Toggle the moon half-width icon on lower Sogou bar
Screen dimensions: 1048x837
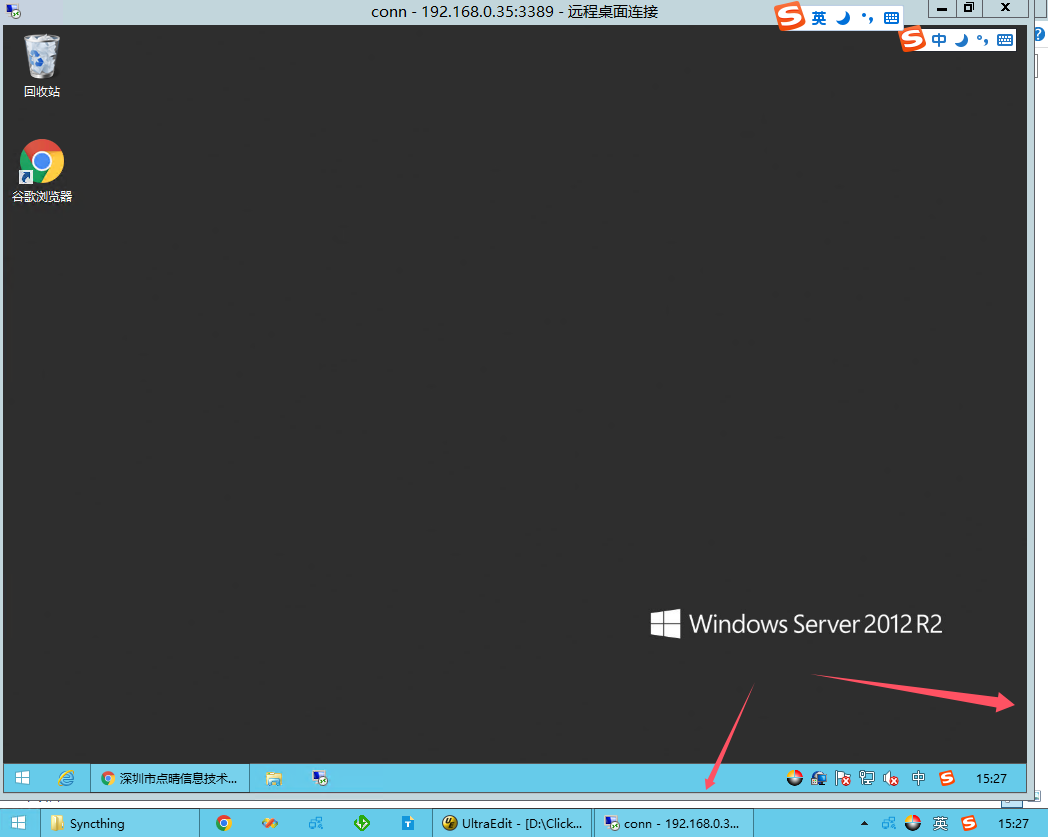coord(961,40)
